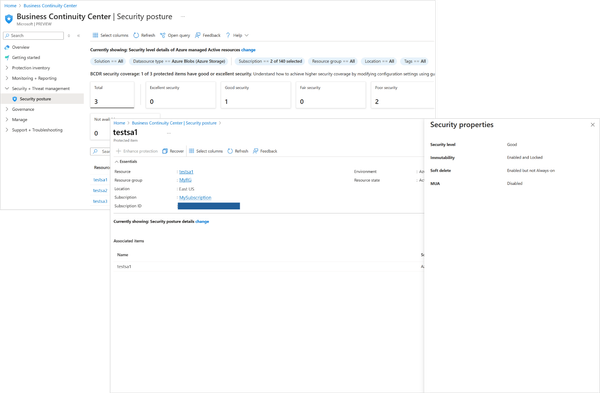Screen dimensions: 600x393
Task: Click the Solution == All filter pill
Action: (108, 61)
